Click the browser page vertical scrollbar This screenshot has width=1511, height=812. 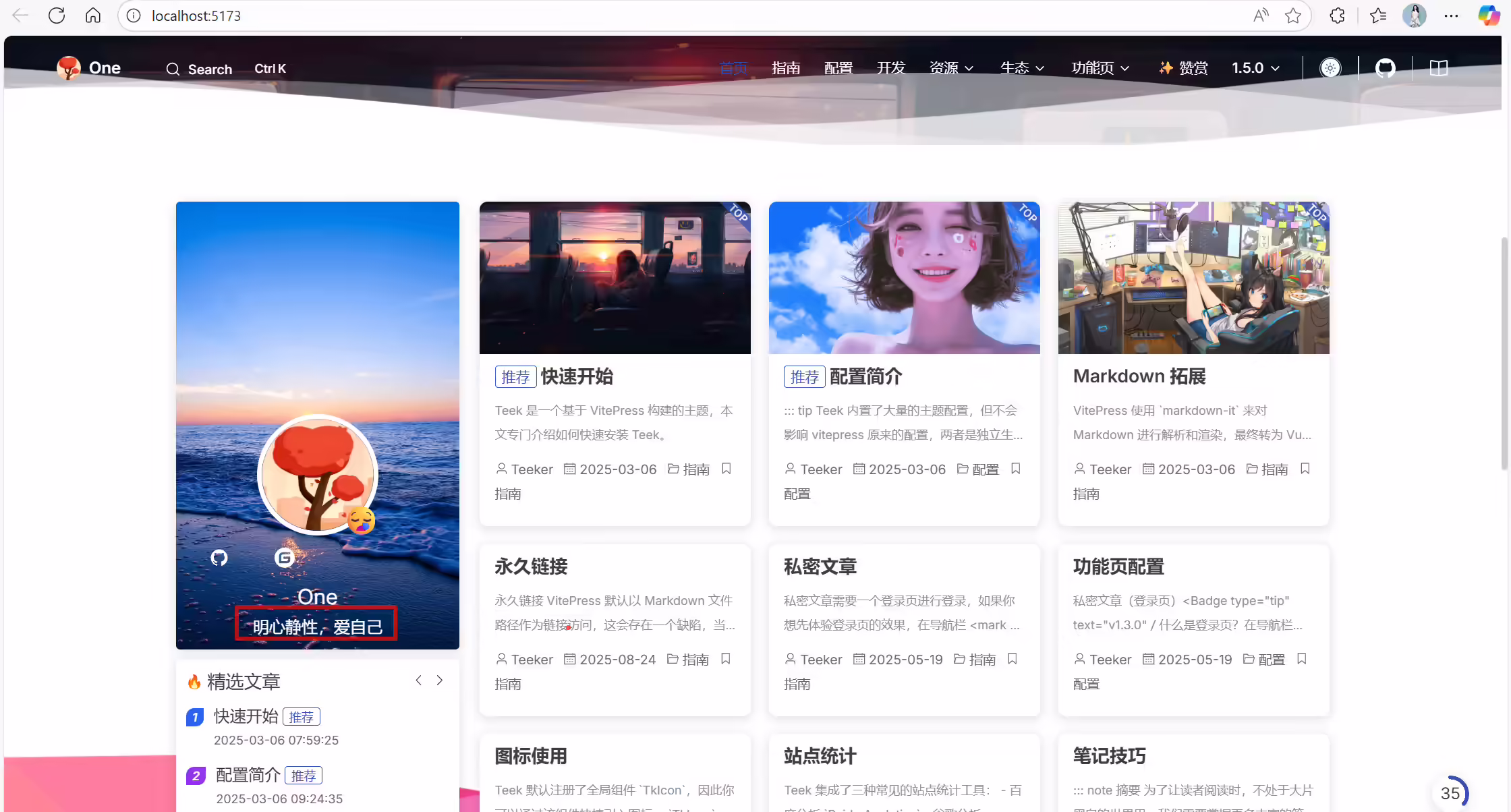coord(1505,353)
